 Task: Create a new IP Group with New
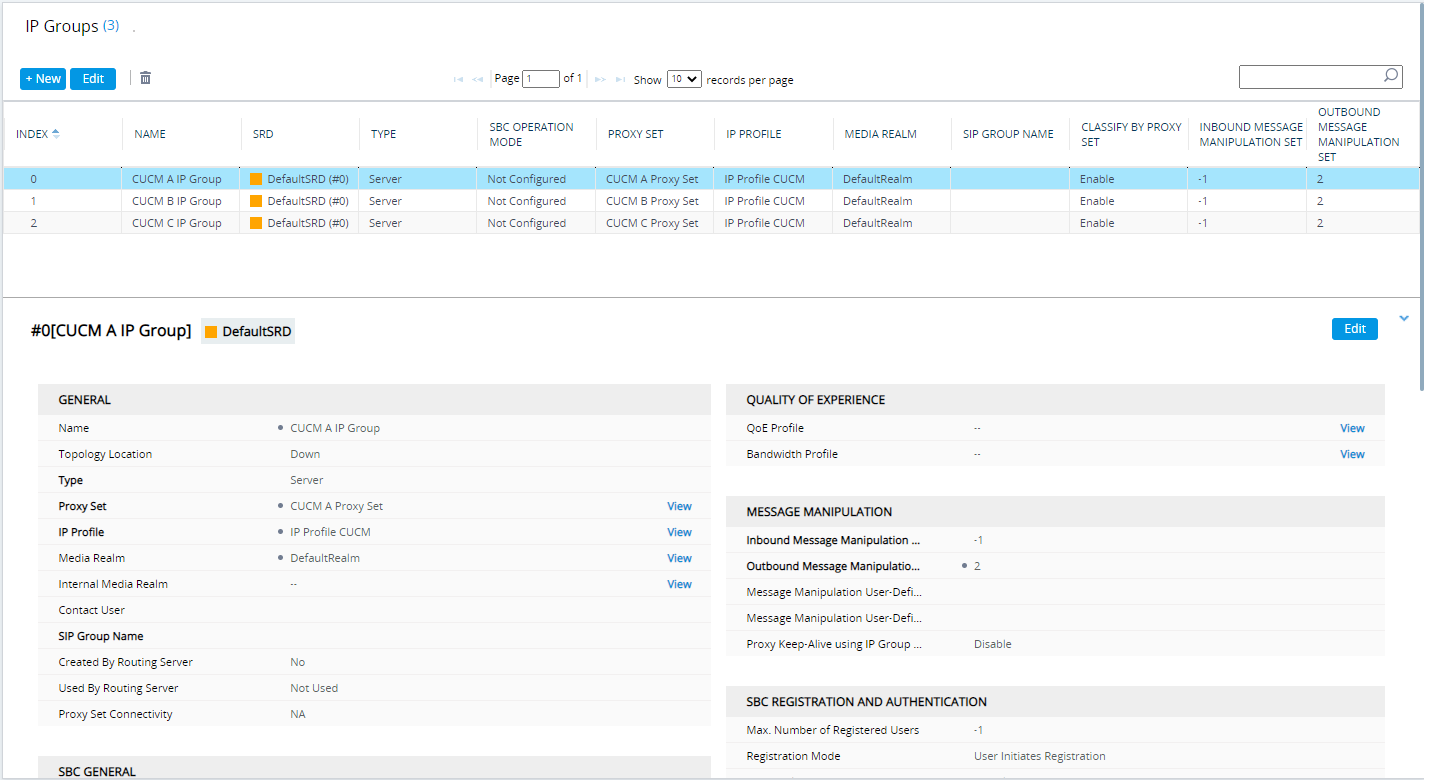(43, 79)
